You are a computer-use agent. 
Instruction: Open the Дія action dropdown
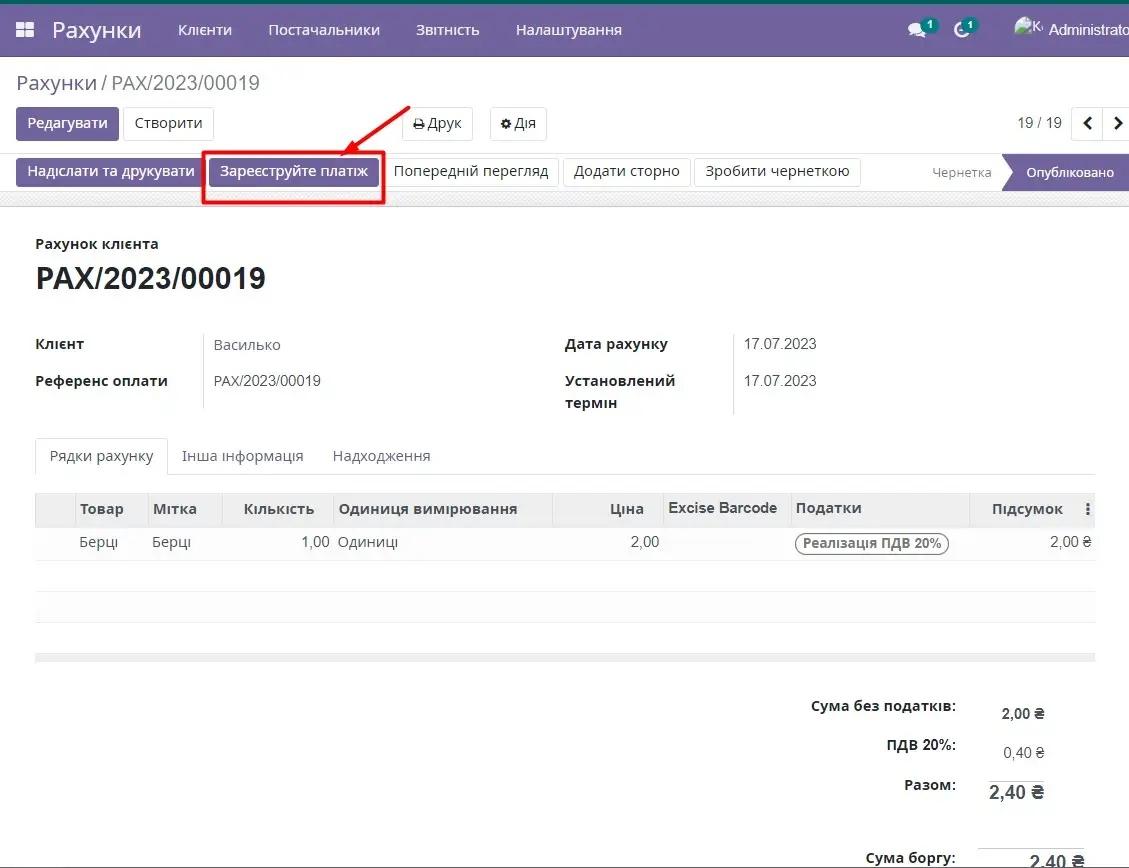[x=518, y=124]
